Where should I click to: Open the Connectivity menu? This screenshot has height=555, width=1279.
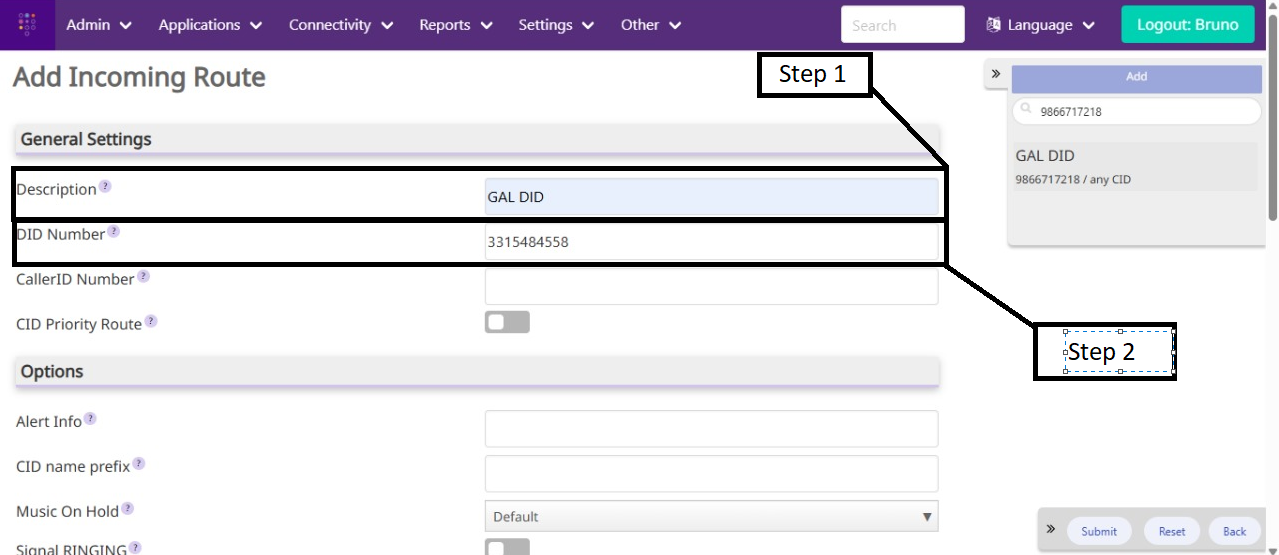[340, 25]
